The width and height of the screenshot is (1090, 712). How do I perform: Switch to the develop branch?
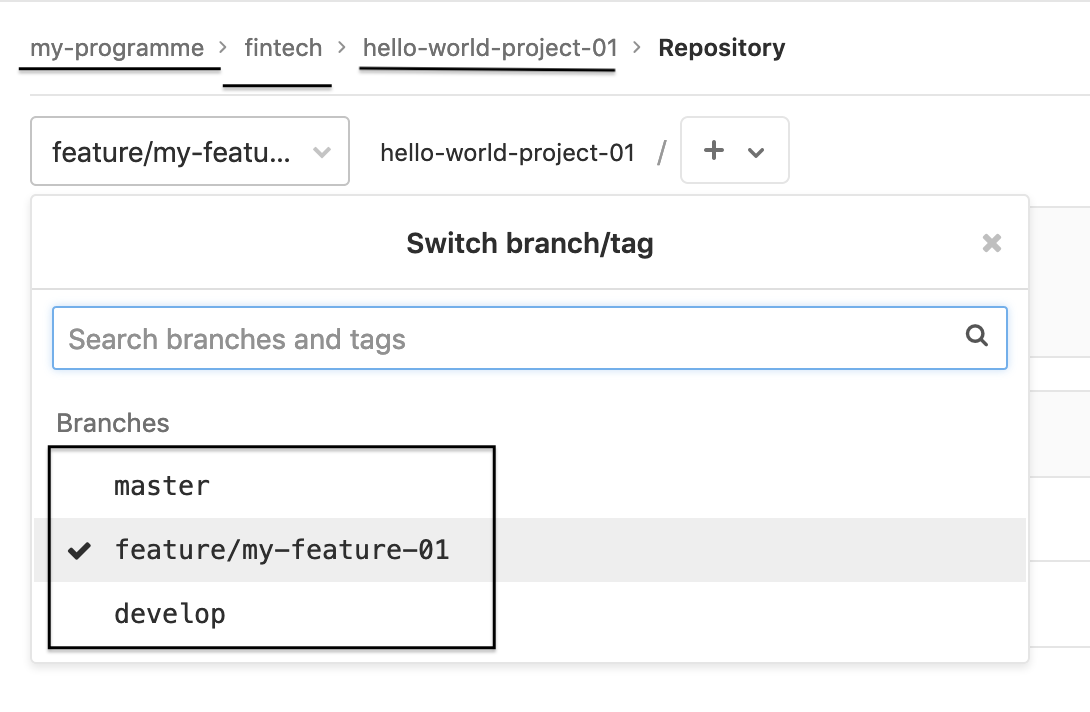pyautogui.click(x=170, y=614)
